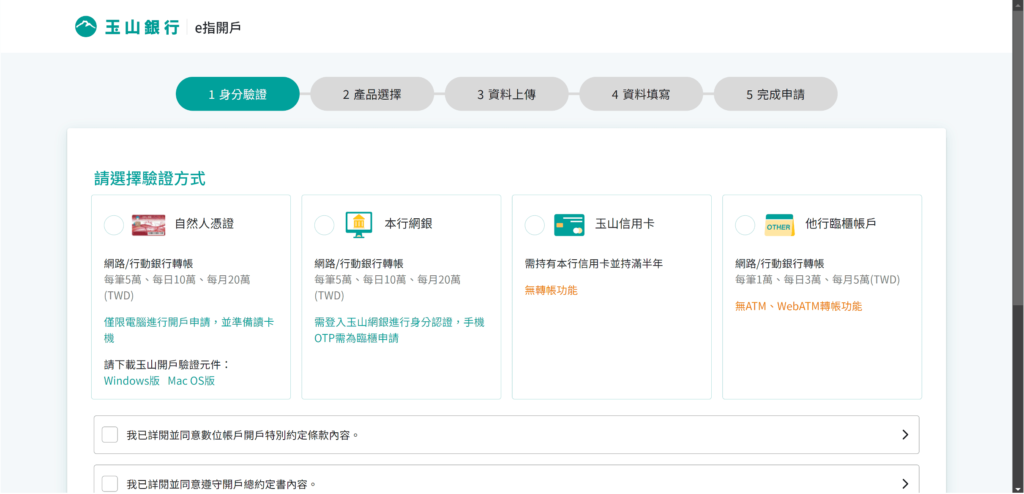1024x494 pixels.
Task: Go to step 2 產品選擇
Action: (372, 94)
